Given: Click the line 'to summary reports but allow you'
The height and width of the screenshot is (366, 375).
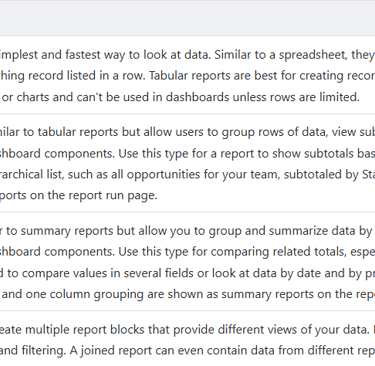Looking at the screenshot, I should [187, 231].
